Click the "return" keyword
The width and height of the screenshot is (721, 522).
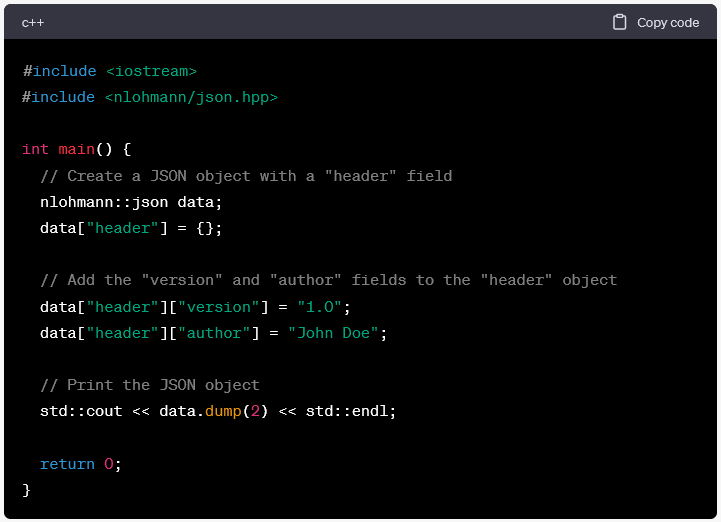point(67,464)
